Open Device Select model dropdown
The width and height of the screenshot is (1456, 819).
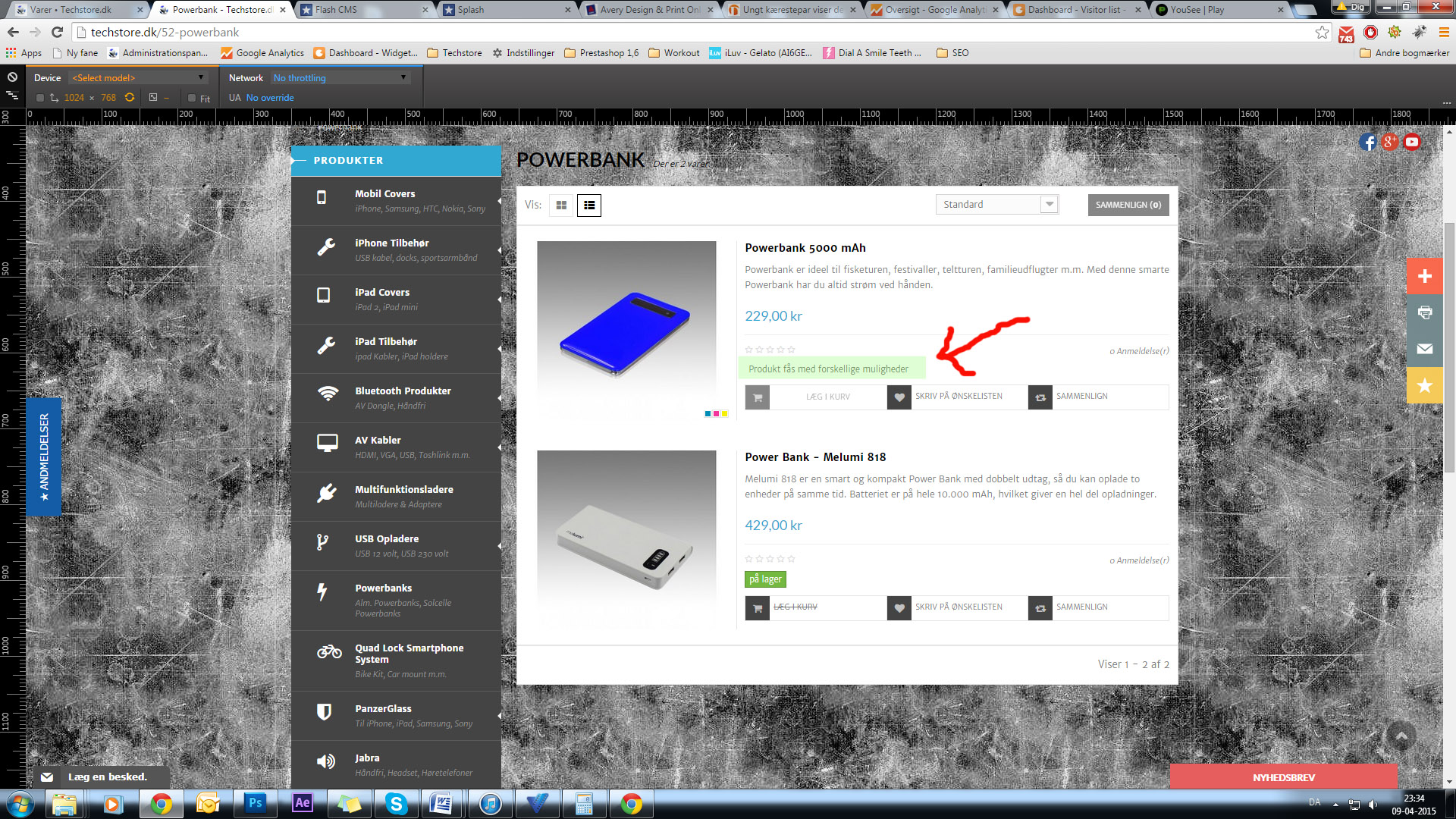pos(138,78)
